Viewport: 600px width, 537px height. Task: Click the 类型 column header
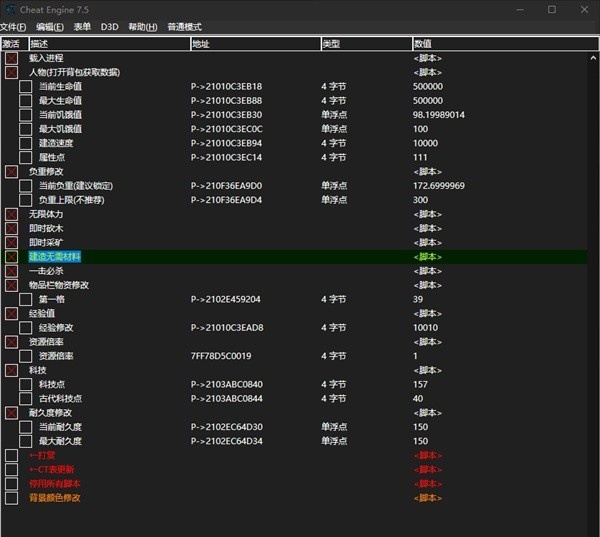pos(367,44)
